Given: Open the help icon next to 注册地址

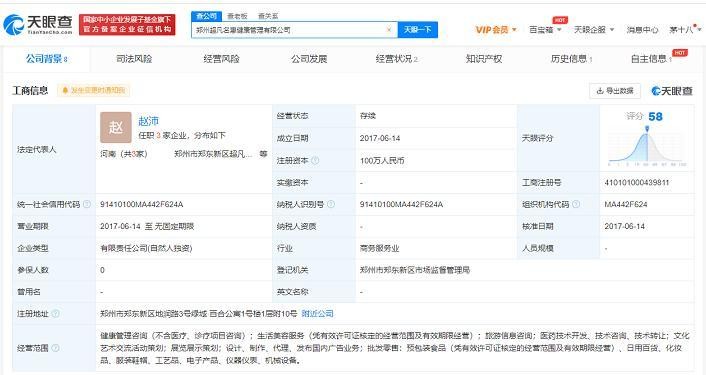Looking at the screenshot, I should pyautogui.click(x=55, y=314).
